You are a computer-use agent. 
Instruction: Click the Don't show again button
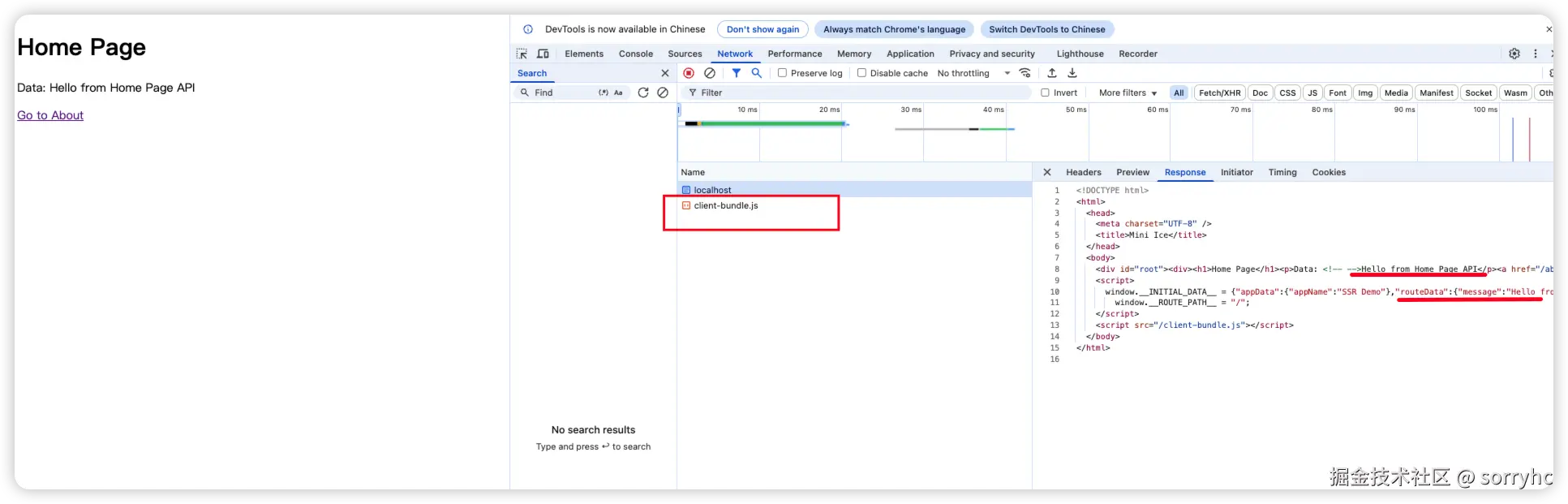tap(763, 29)
